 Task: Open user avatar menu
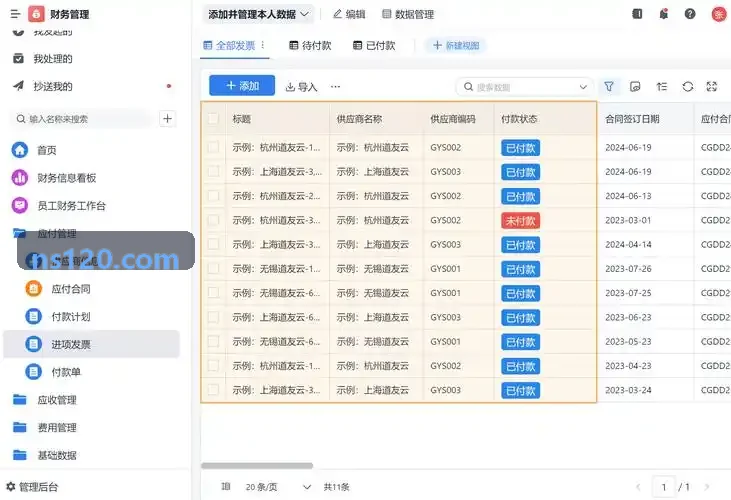(718, 14)
